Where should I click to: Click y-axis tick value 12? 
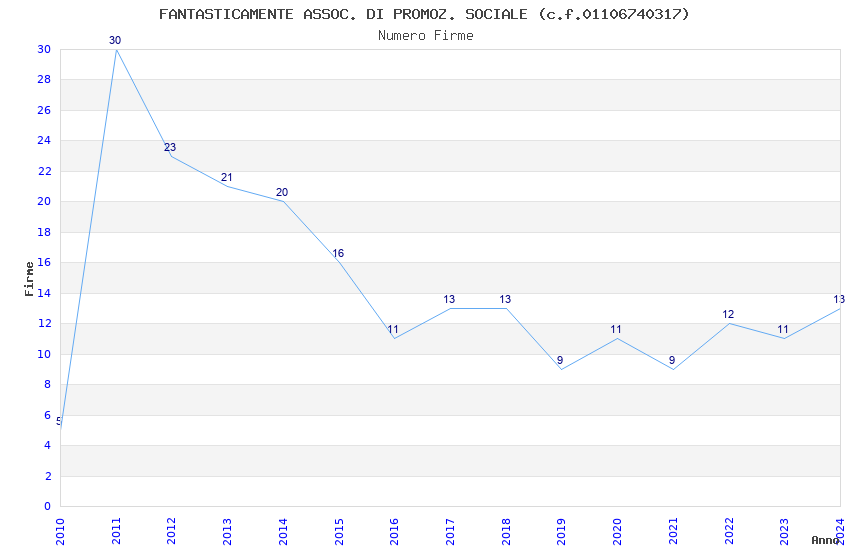click(x=44, y=323)
